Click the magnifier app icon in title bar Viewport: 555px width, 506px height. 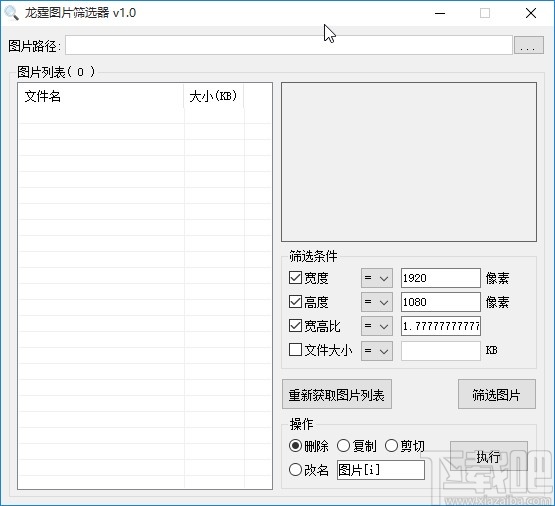point(11,13)
